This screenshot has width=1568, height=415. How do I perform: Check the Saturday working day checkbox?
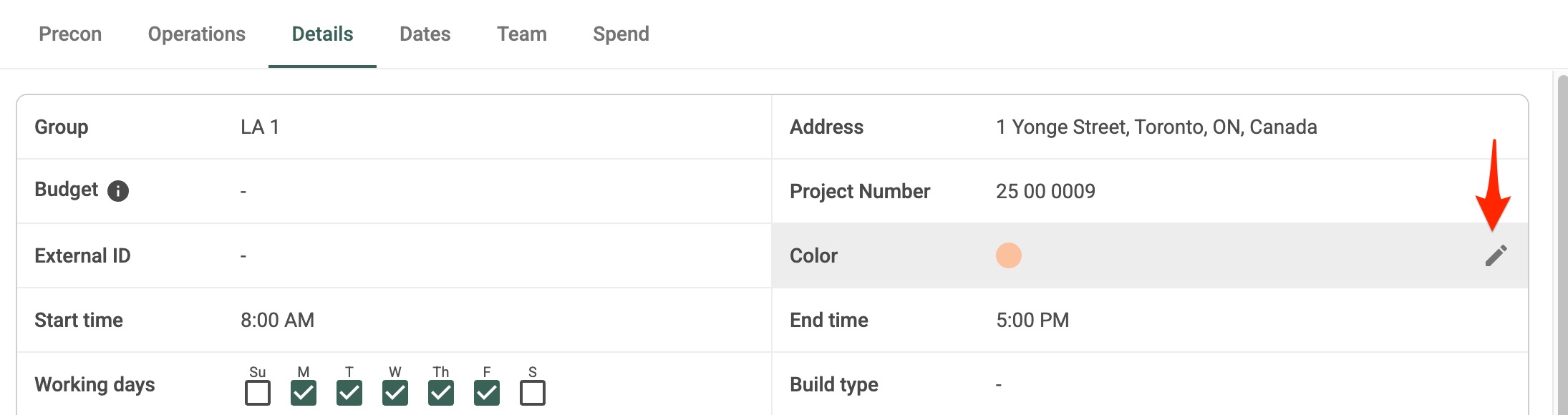(x=533, y=393)
